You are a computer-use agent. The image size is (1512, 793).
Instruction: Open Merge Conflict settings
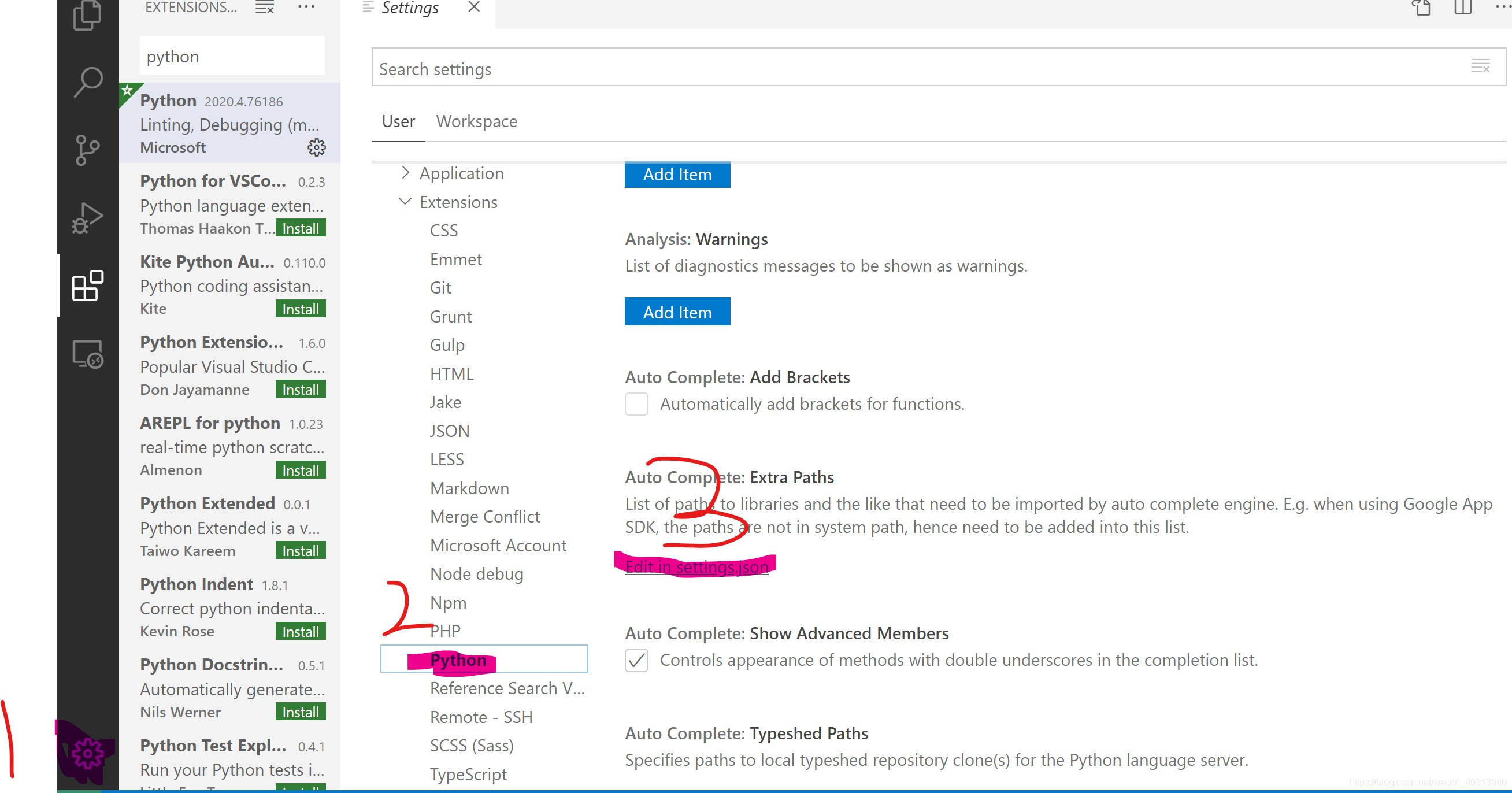click(484, 517)
